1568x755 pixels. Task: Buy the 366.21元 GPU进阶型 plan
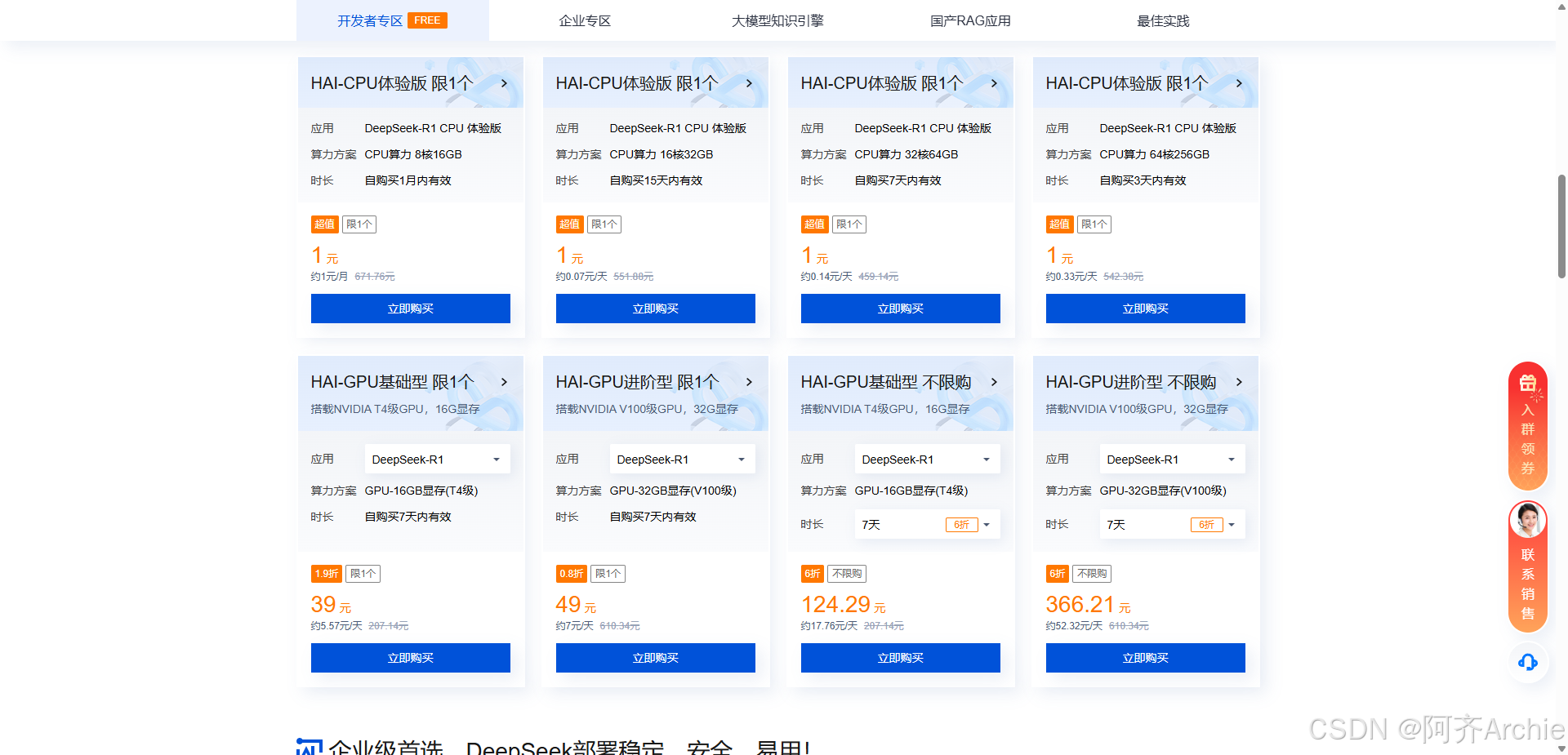(x=1146, y=658)
